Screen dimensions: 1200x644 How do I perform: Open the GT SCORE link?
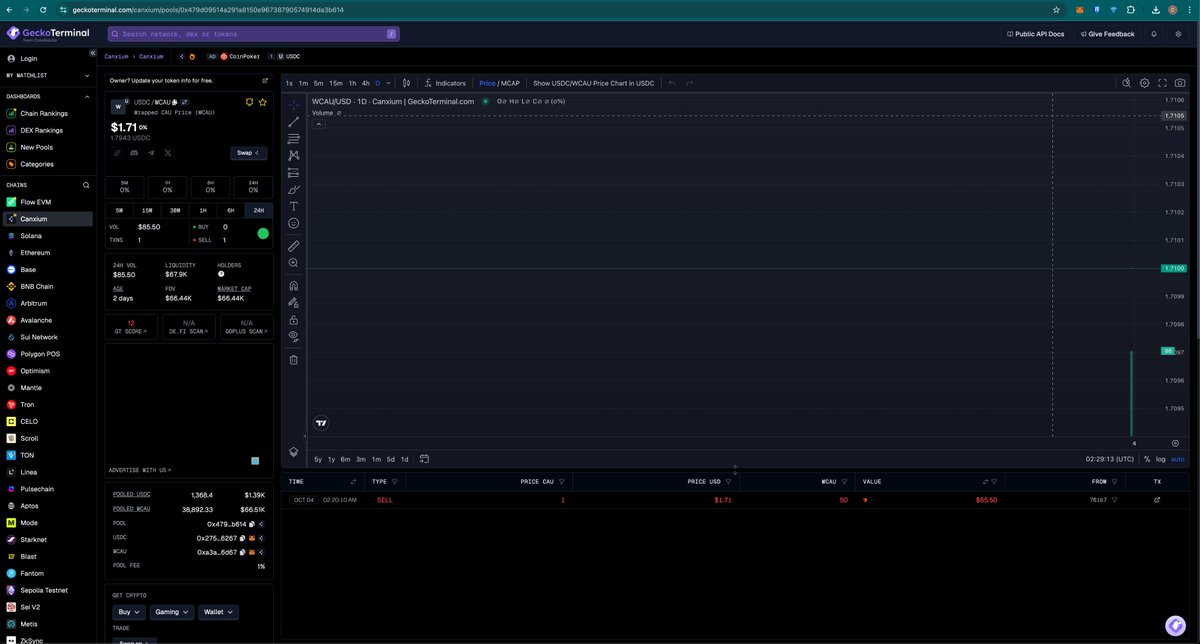(131, 327)
